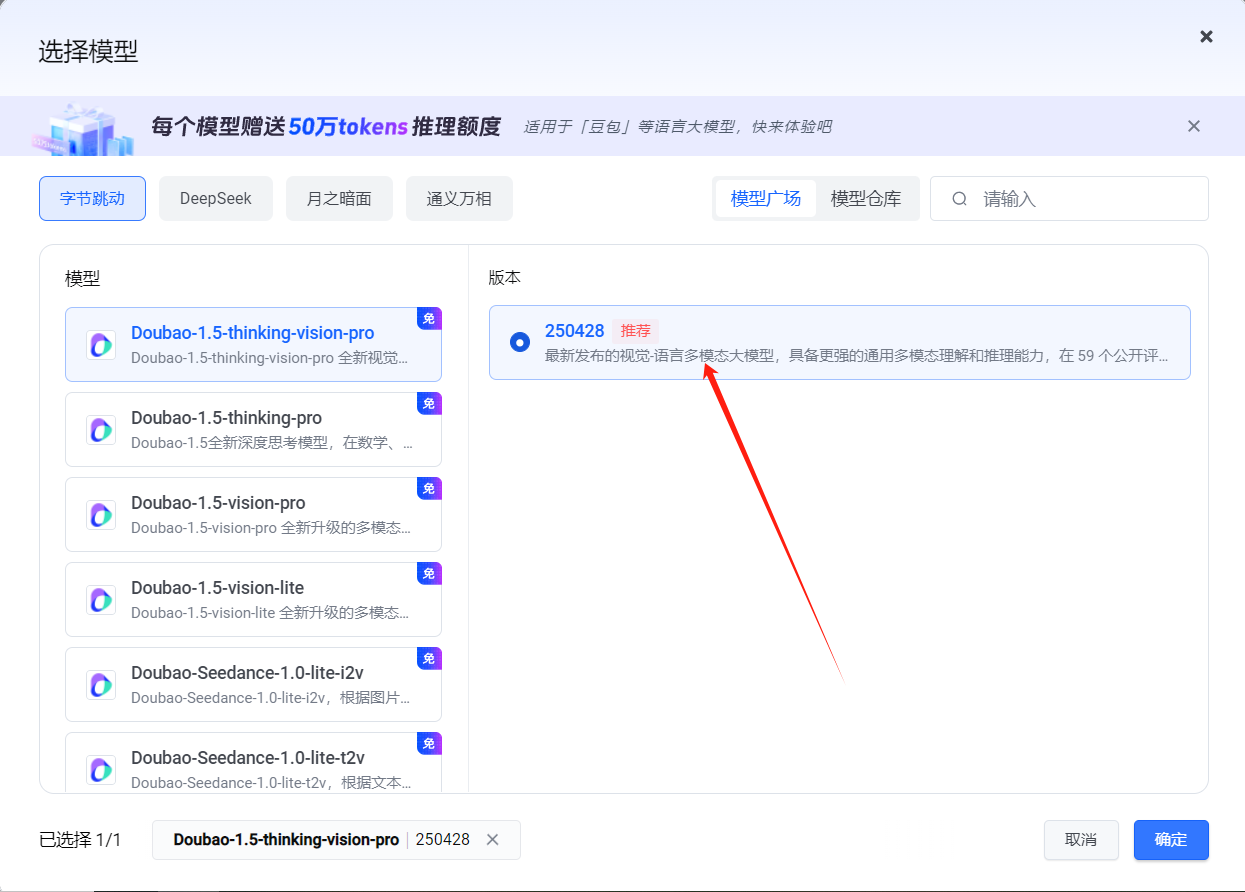Dismiss the 50万tokens promotion banner
Image resolution: width=1245 pixels, height=892 pixels.
point(1193,126)
